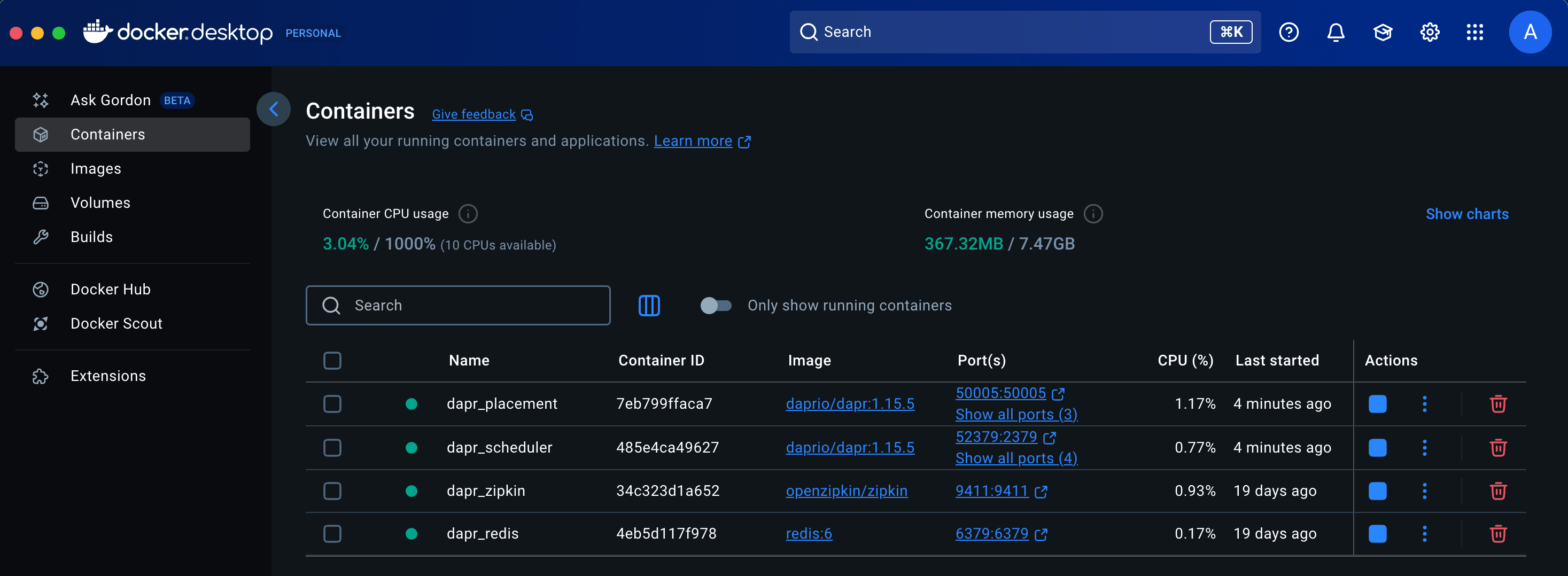Click the PERSONAL plan badge

(x=313, y=34)
